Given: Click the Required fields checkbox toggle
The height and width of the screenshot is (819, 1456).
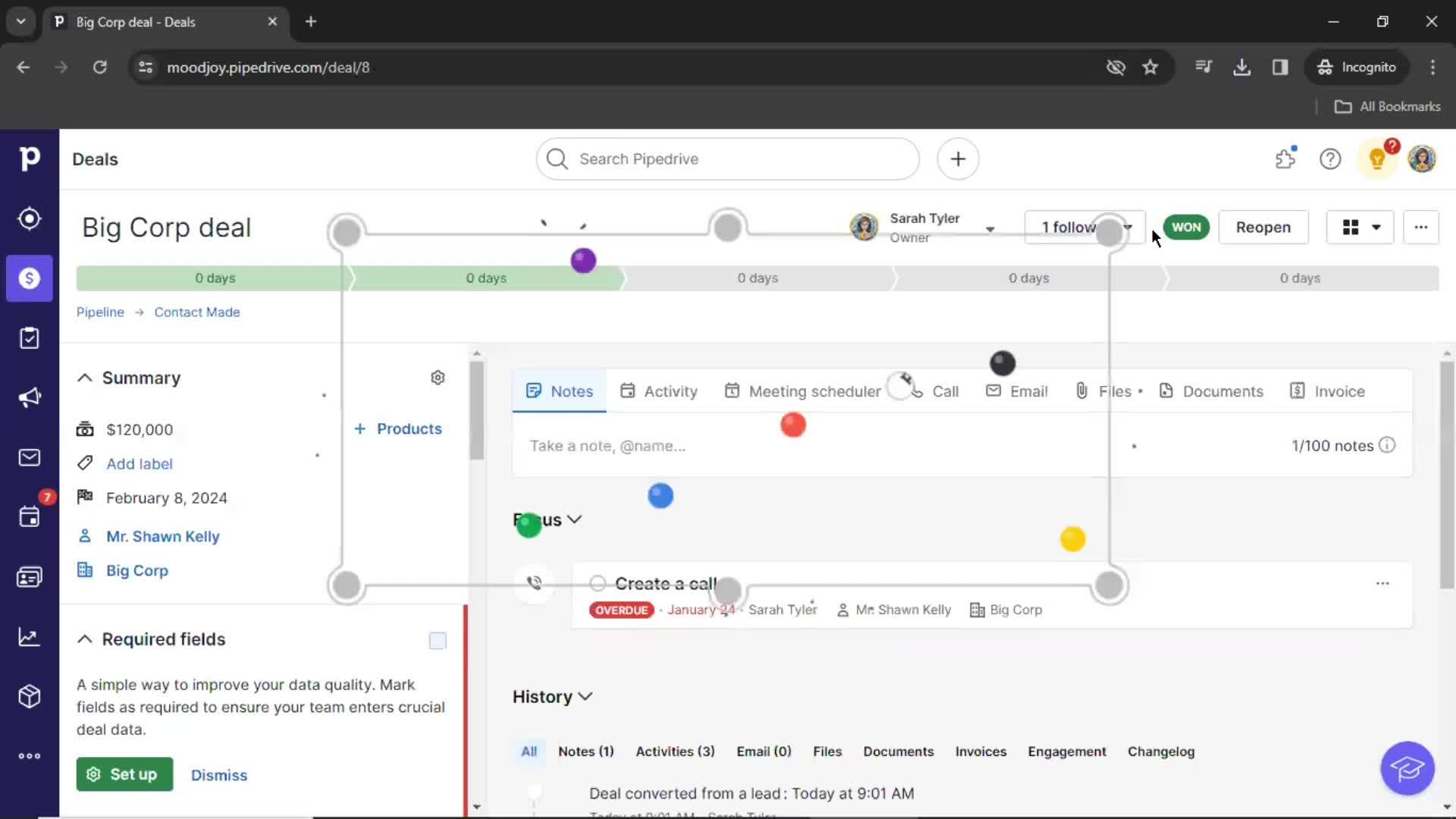Looking at the screenshot, I should click(437, 640).
